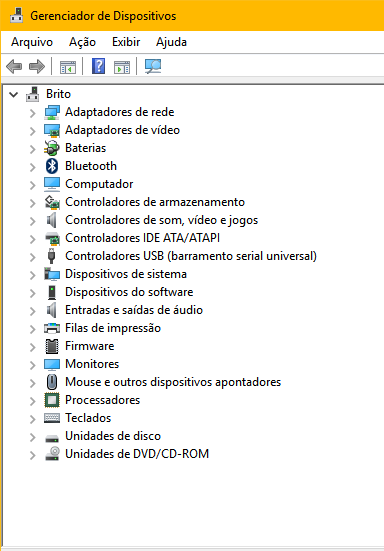This screenshot has width=384, height=551.
Task: Click the Bluetooth category icon
Action: 52,166
